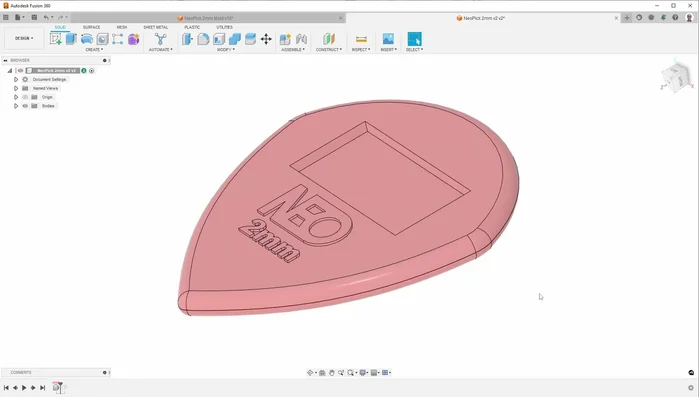Image resolution: width=699 pixels, height=397 pixels.
Task: Click the activate radio button on root component
Action: click(x=91, y=70)
